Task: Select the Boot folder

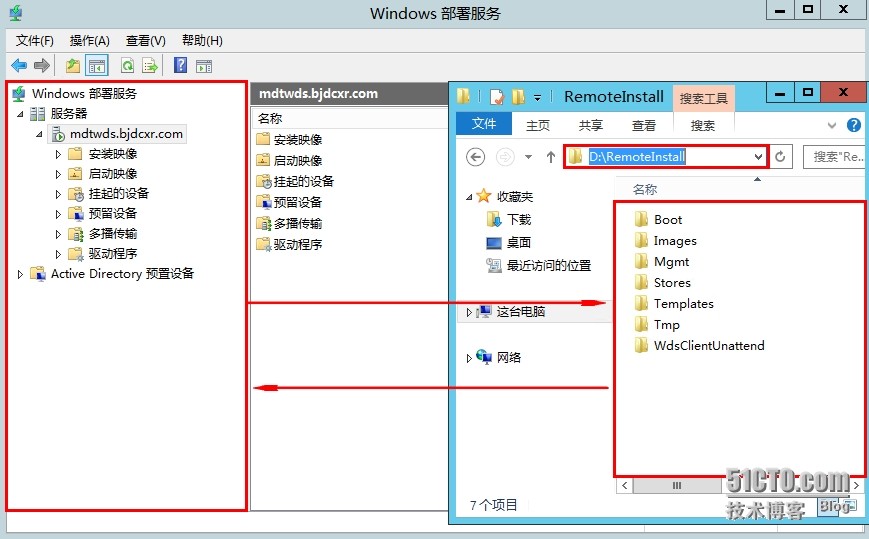Action: 668,220
